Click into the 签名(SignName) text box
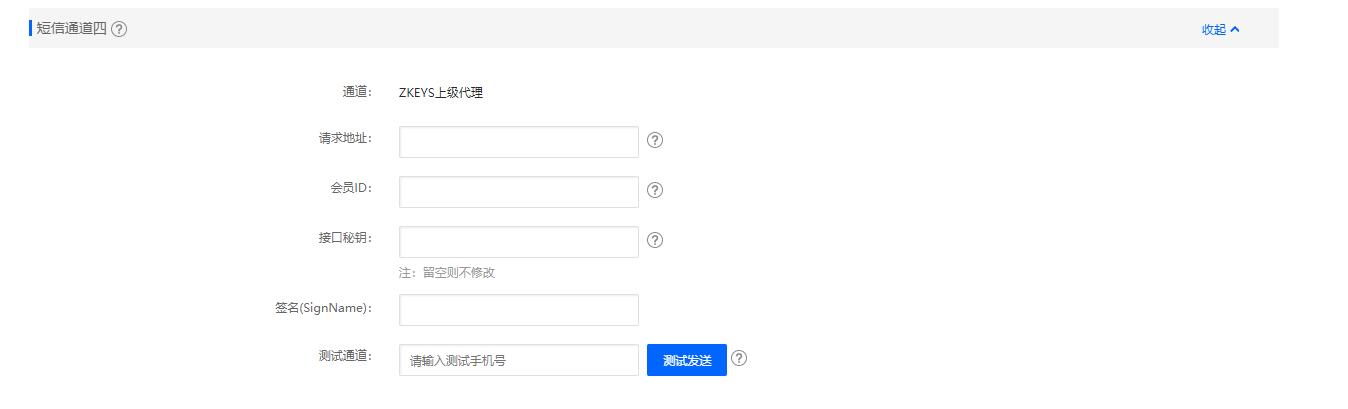Image resolution: width=1348 pixels, height=409 pixels. click(x=519, y=310)
